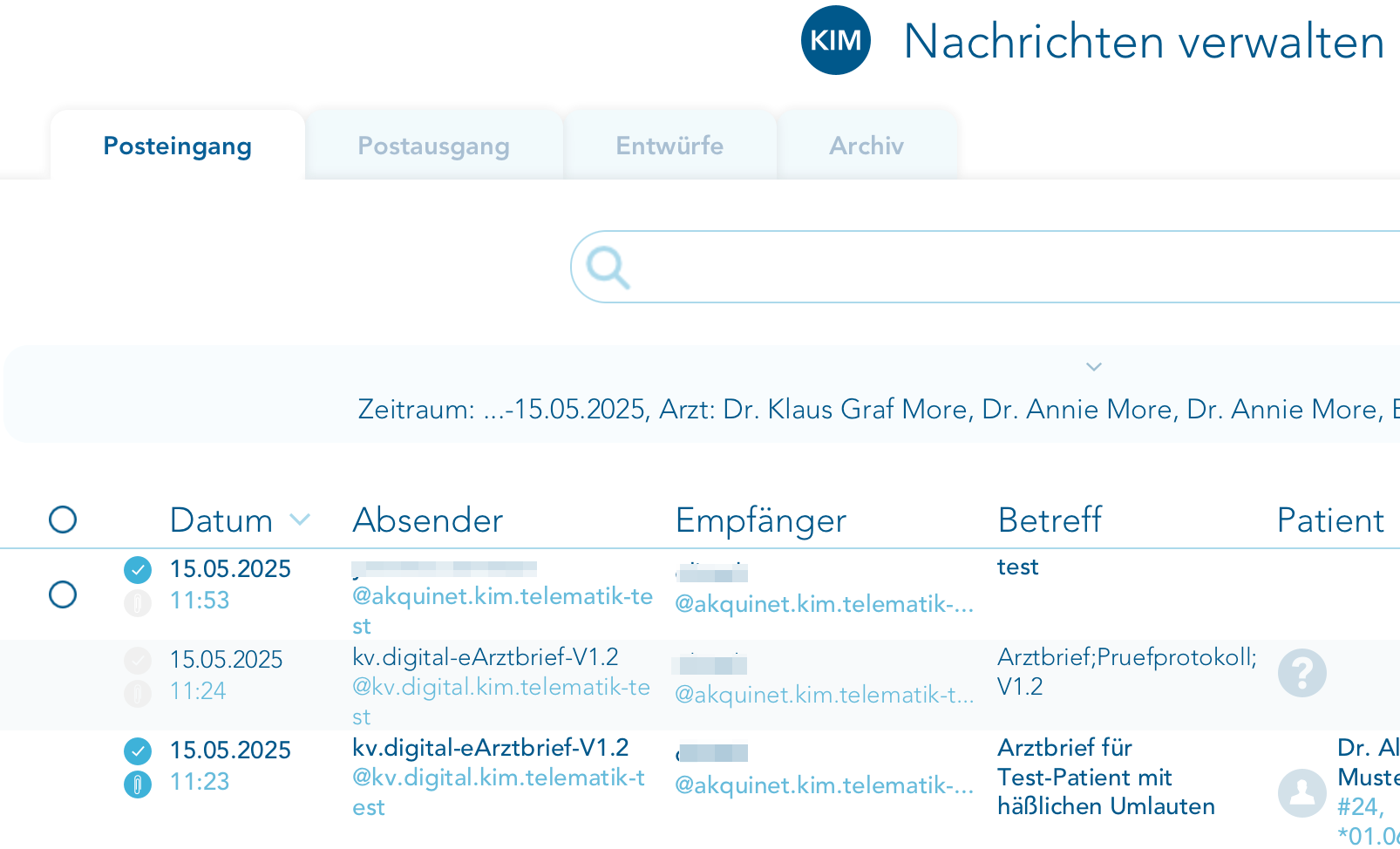Click the blue paperclip attachment icon at 11:23
This screenshot has height=849, width=1400.
click(138, 784)
